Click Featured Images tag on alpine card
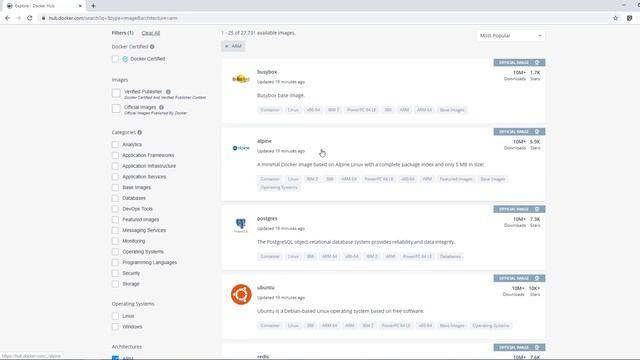 (456, 179)
